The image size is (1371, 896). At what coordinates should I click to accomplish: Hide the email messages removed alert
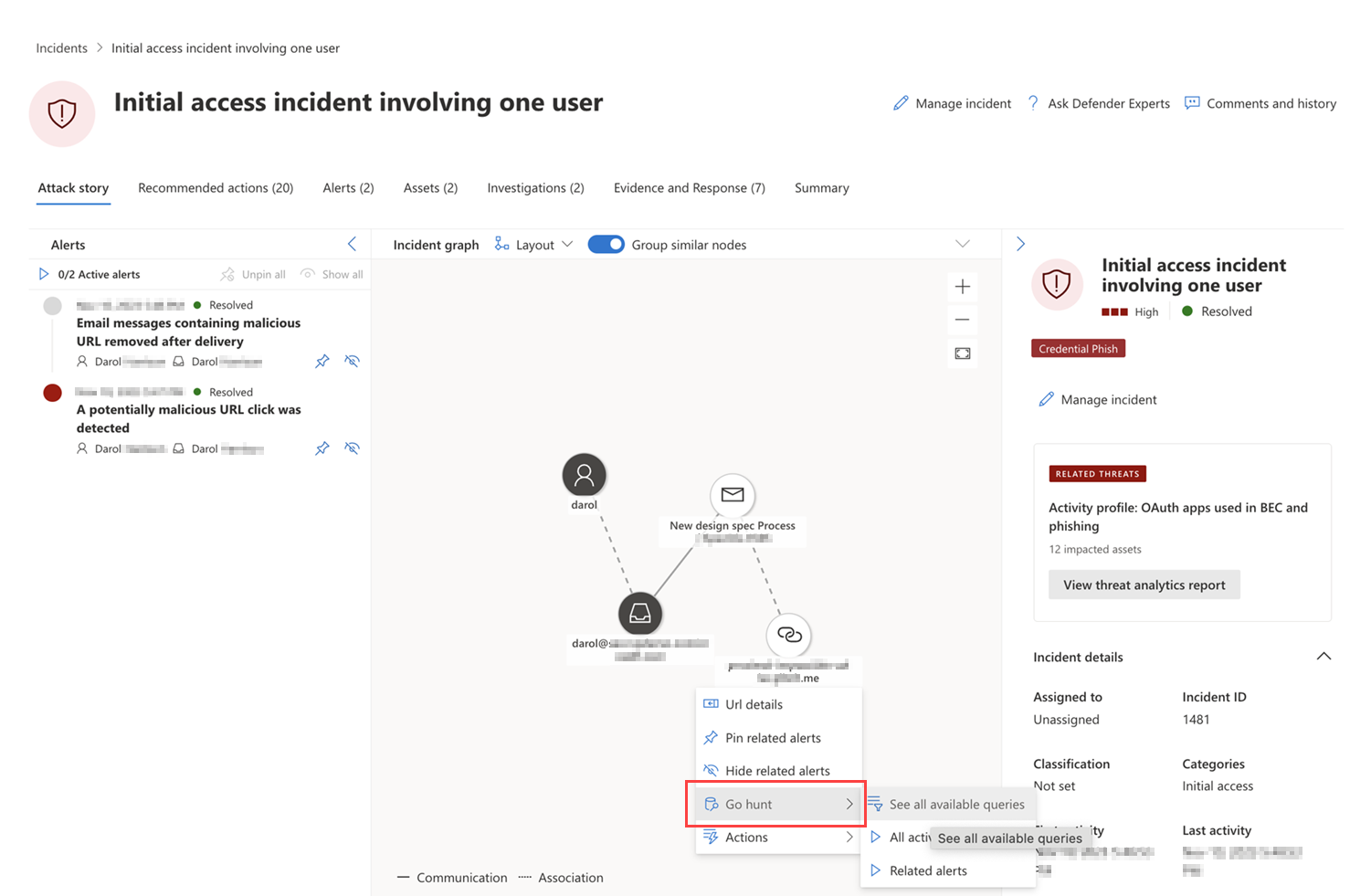click(x=352, y=362)
